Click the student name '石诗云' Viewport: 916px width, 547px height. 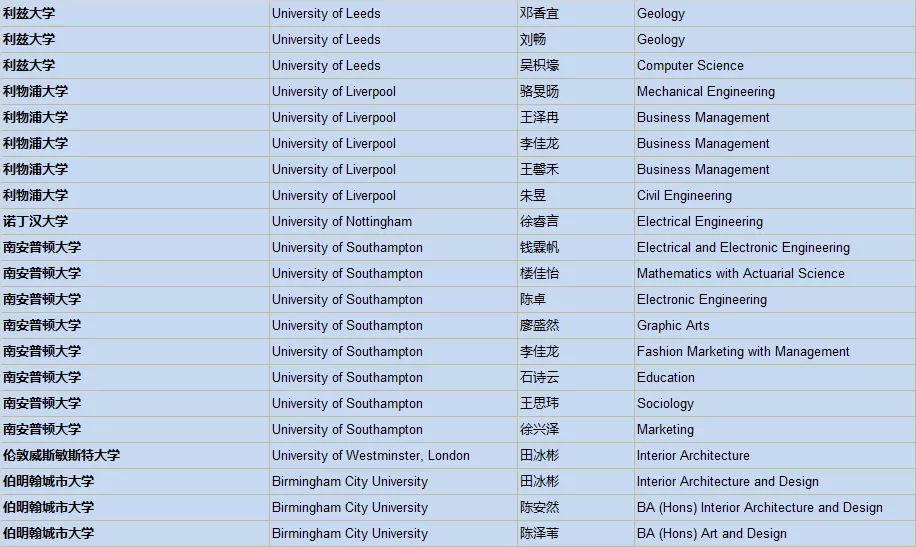point(539,378)
